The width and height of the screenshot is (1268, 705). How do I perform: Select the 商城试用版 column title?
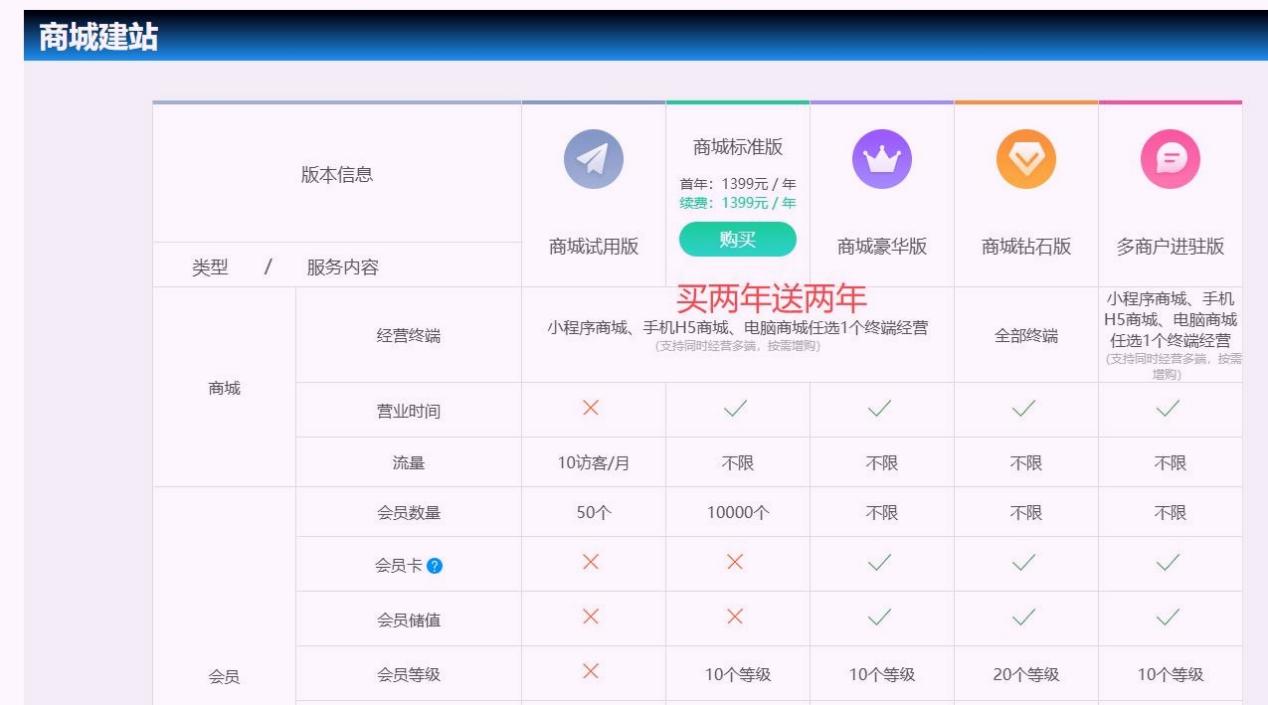[x=593, y=247]
